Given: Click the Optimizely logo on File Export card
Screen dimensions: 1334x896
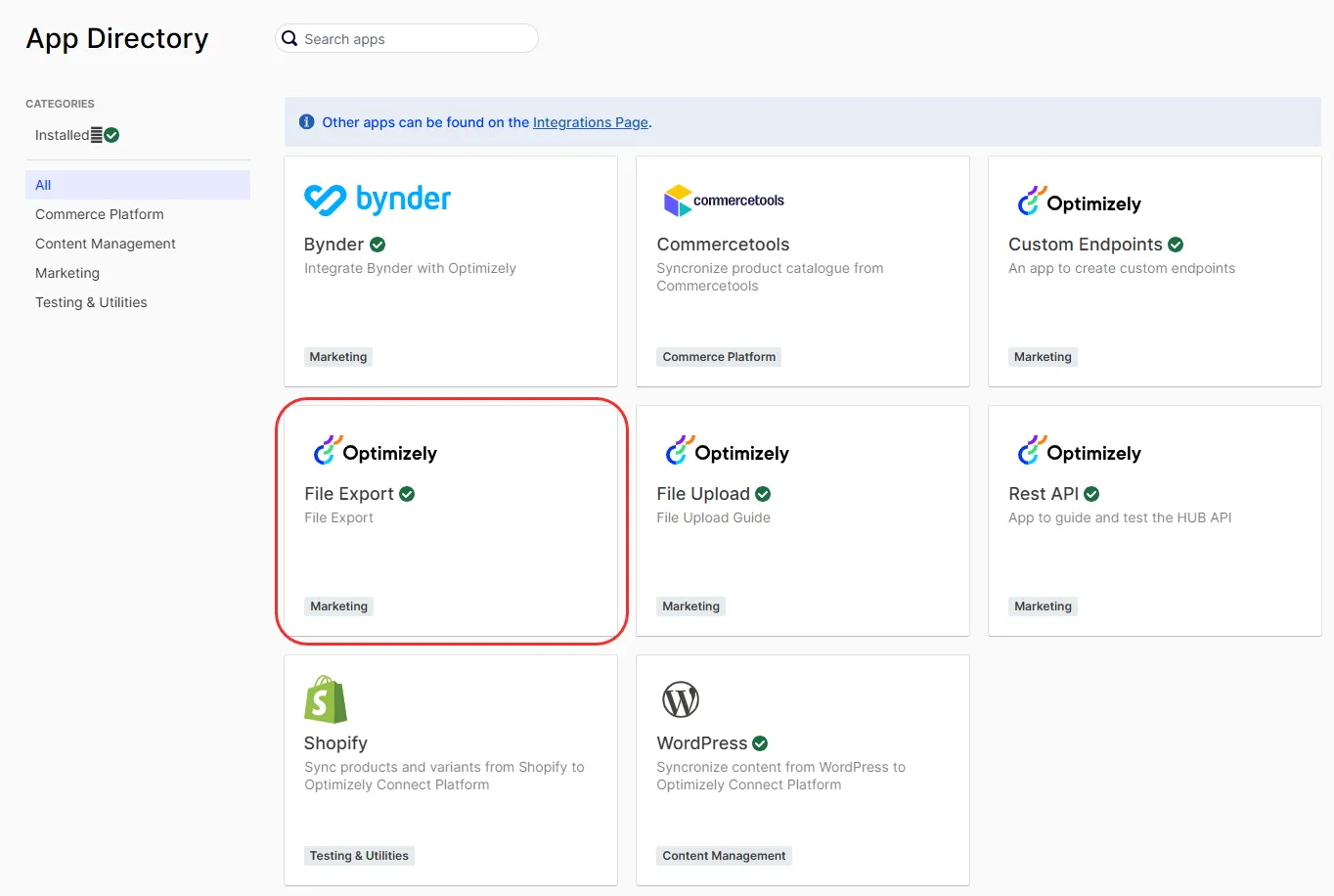Looking at the screenshot, I should tap(375, 451).
